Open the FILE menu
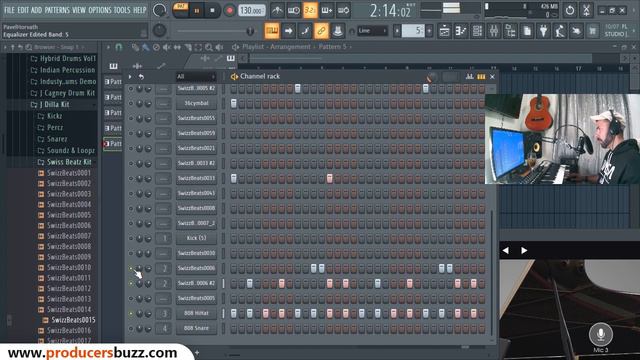This screenshot has width=640, height=360. (x=9, y=10)
